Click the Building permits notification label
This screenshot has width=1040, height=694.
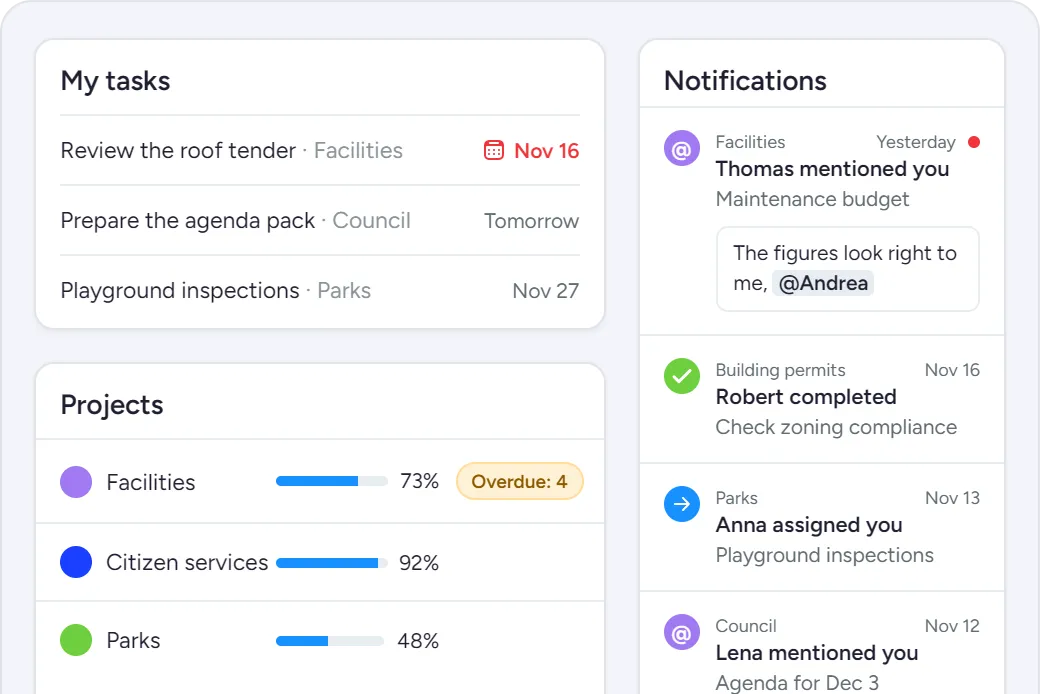coord(781,370)
